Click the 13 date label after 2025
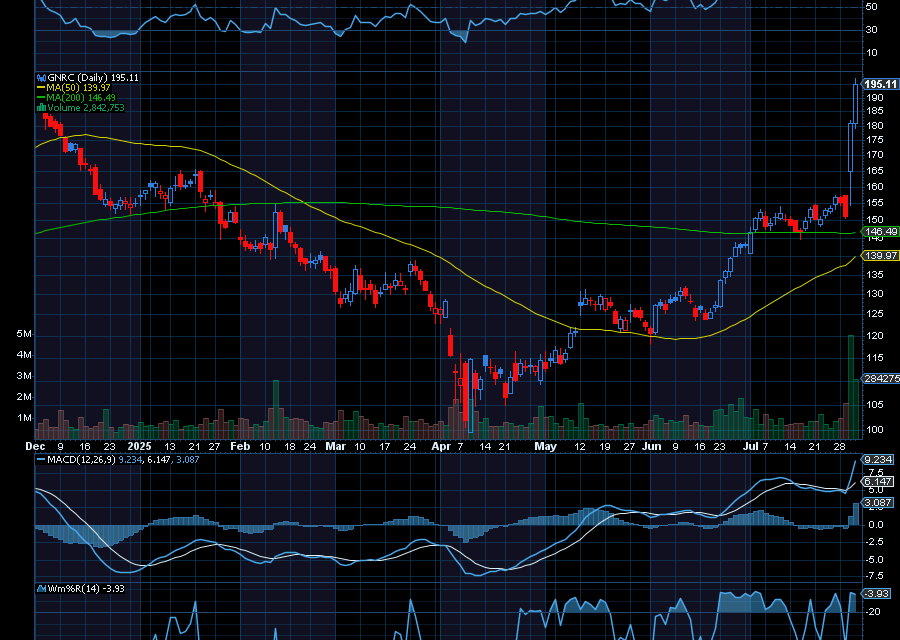 click(x=170, y=447)
